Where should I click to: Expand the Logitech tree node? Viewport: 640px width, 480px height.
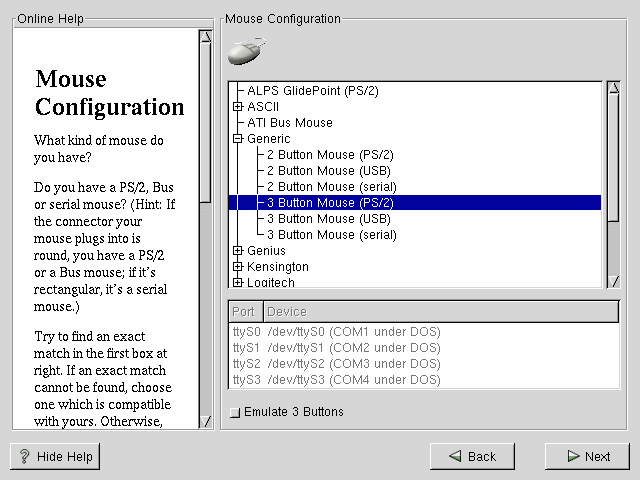(x=237, y=283)
